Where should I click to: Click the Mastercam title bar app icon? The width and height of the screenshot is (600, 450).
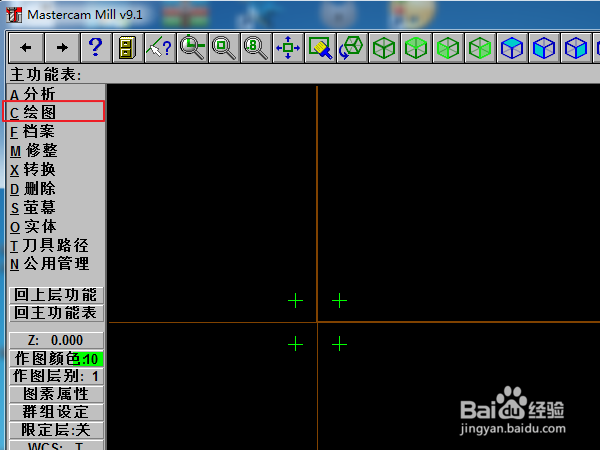click(14, 15)
